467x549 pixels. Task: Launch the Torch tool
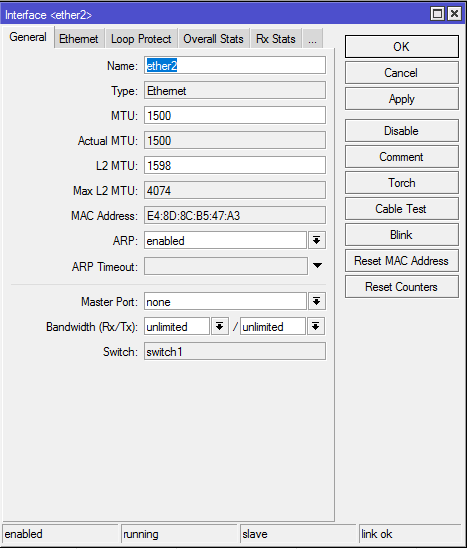(402, 183)
